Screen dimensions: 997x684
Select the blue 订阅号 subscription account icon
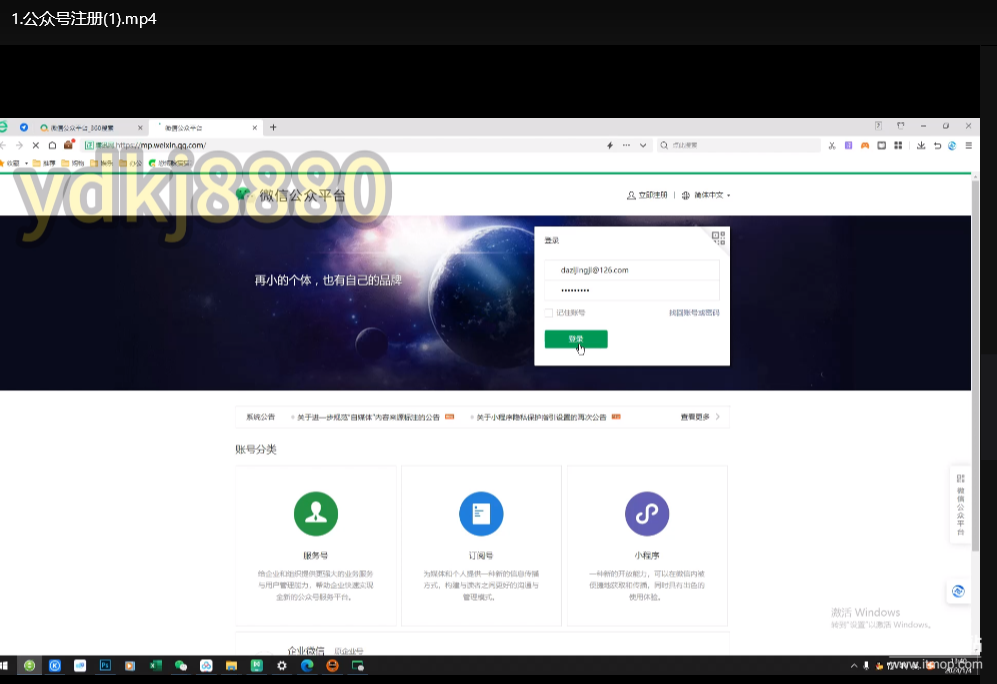[x=481, y=513]
